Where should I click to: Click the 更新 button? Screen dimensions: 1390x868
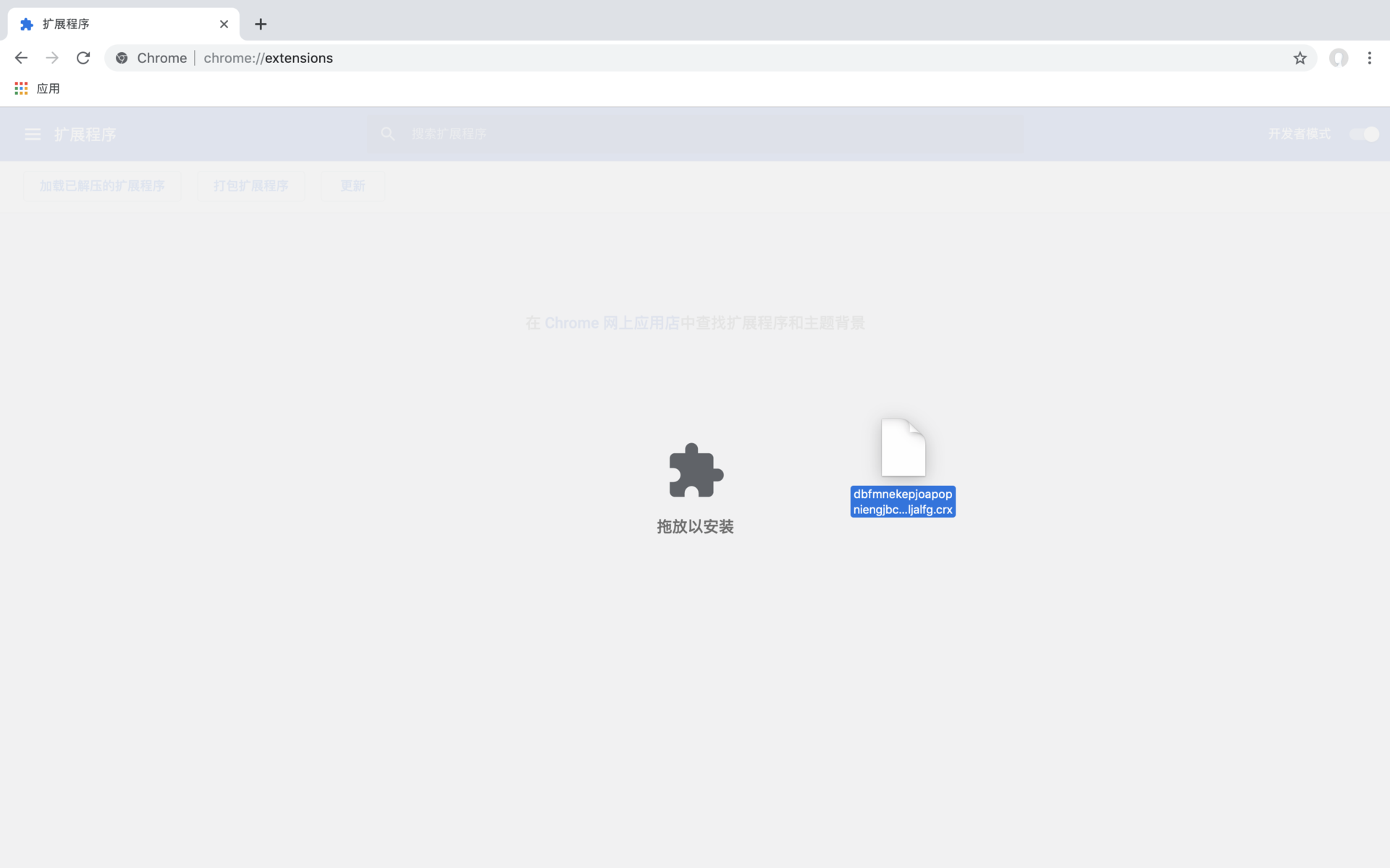point(353,185)
